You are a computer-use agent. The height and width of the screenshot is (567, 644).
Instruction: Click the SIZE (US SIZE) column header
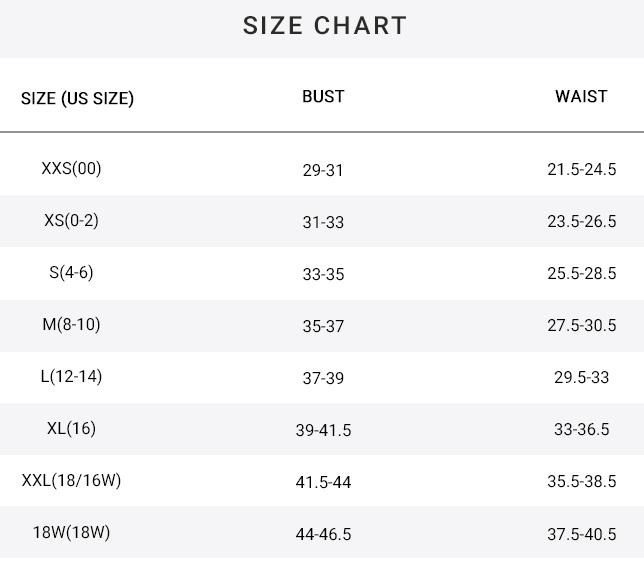point(77,98)
